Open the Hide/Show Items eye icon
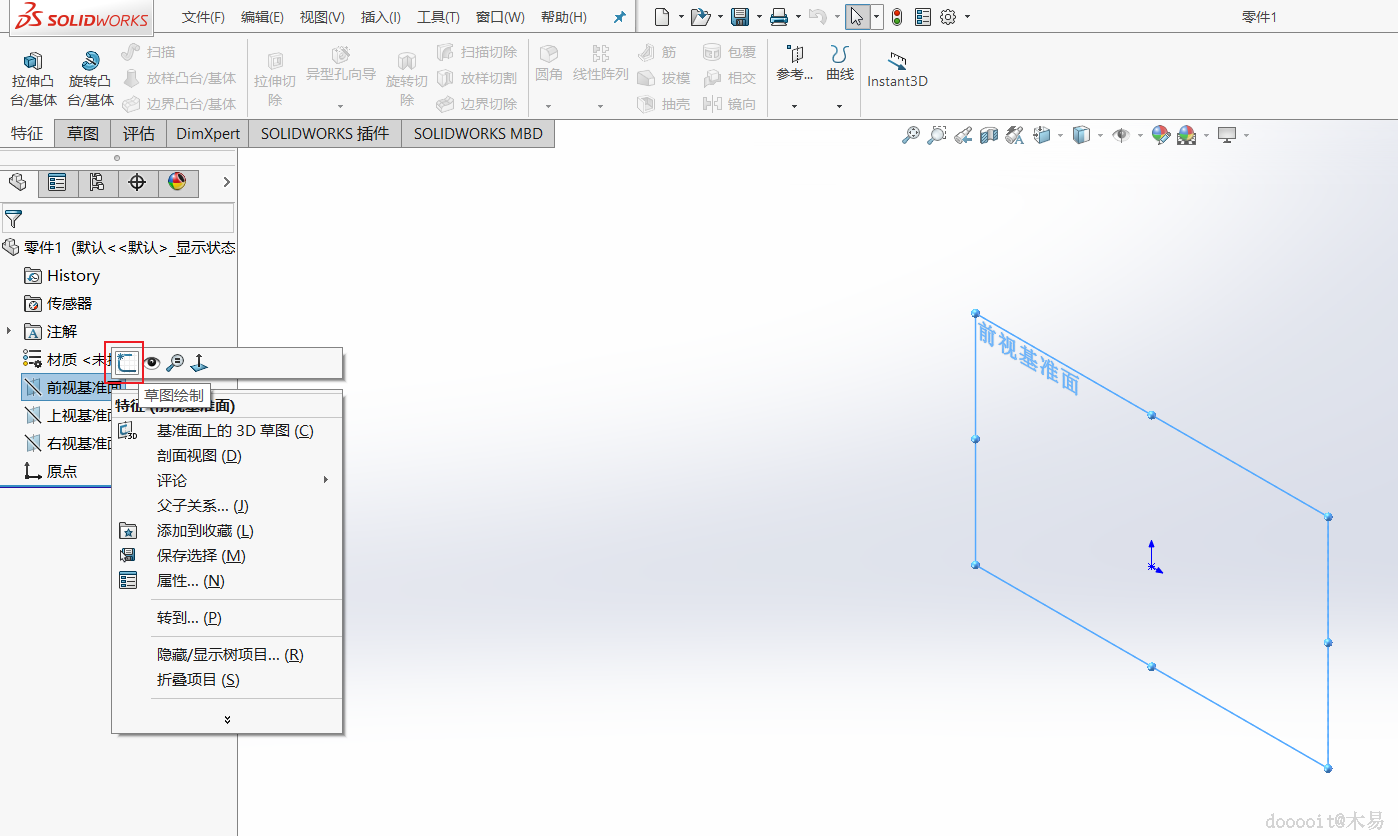 tap(1121, 135)
